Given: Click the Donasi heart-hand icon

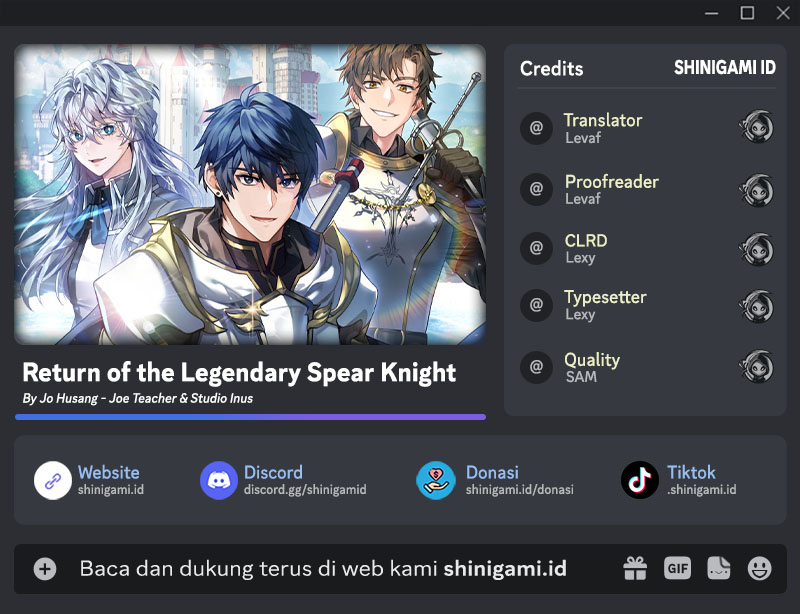Looking at the screenshot, I should click(x=436, y=480).
